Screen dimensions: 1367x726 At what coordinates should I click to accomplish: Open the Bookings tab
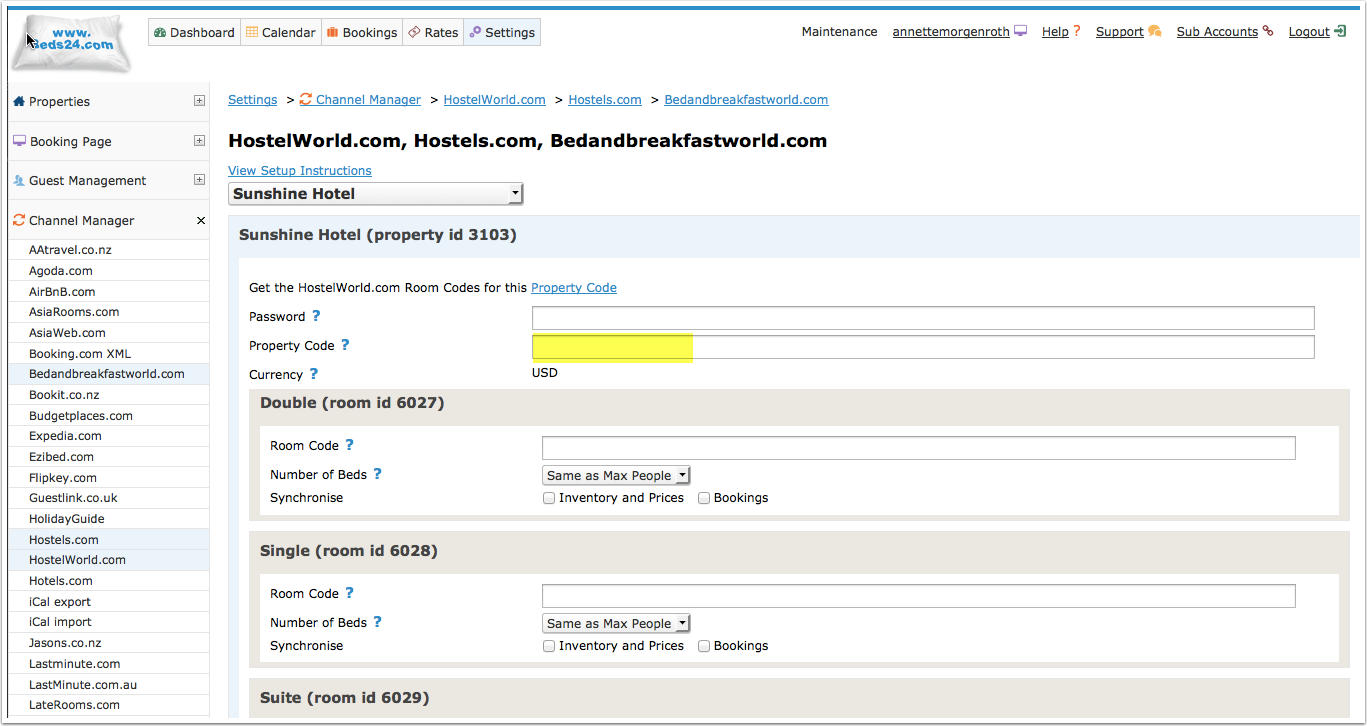coord(362,32)
